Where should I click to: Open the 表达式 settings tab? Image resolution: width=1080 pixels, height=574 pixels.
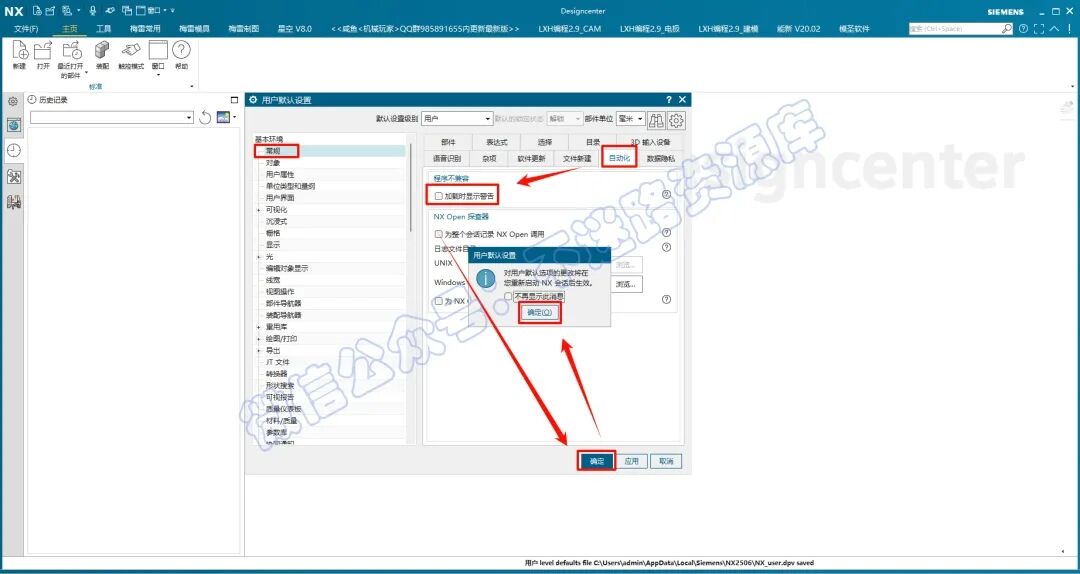[497, 142]
